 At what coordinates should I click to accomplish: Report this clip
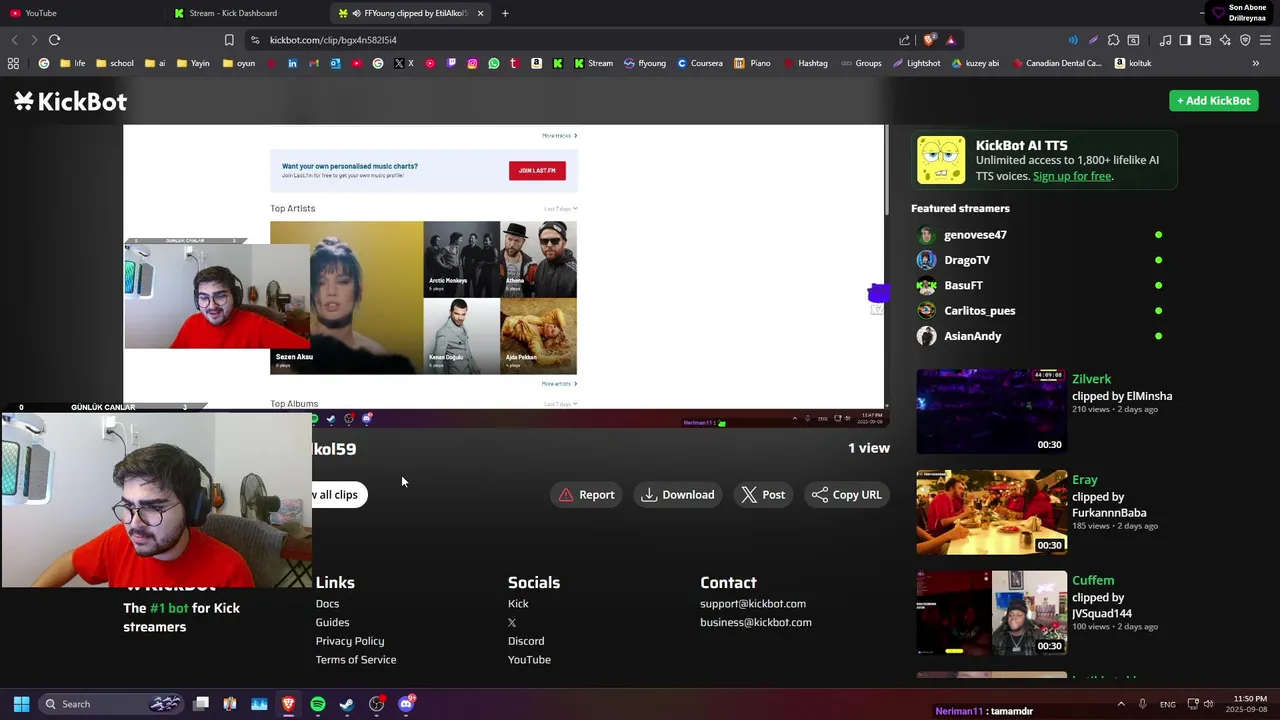coord(587,495)
